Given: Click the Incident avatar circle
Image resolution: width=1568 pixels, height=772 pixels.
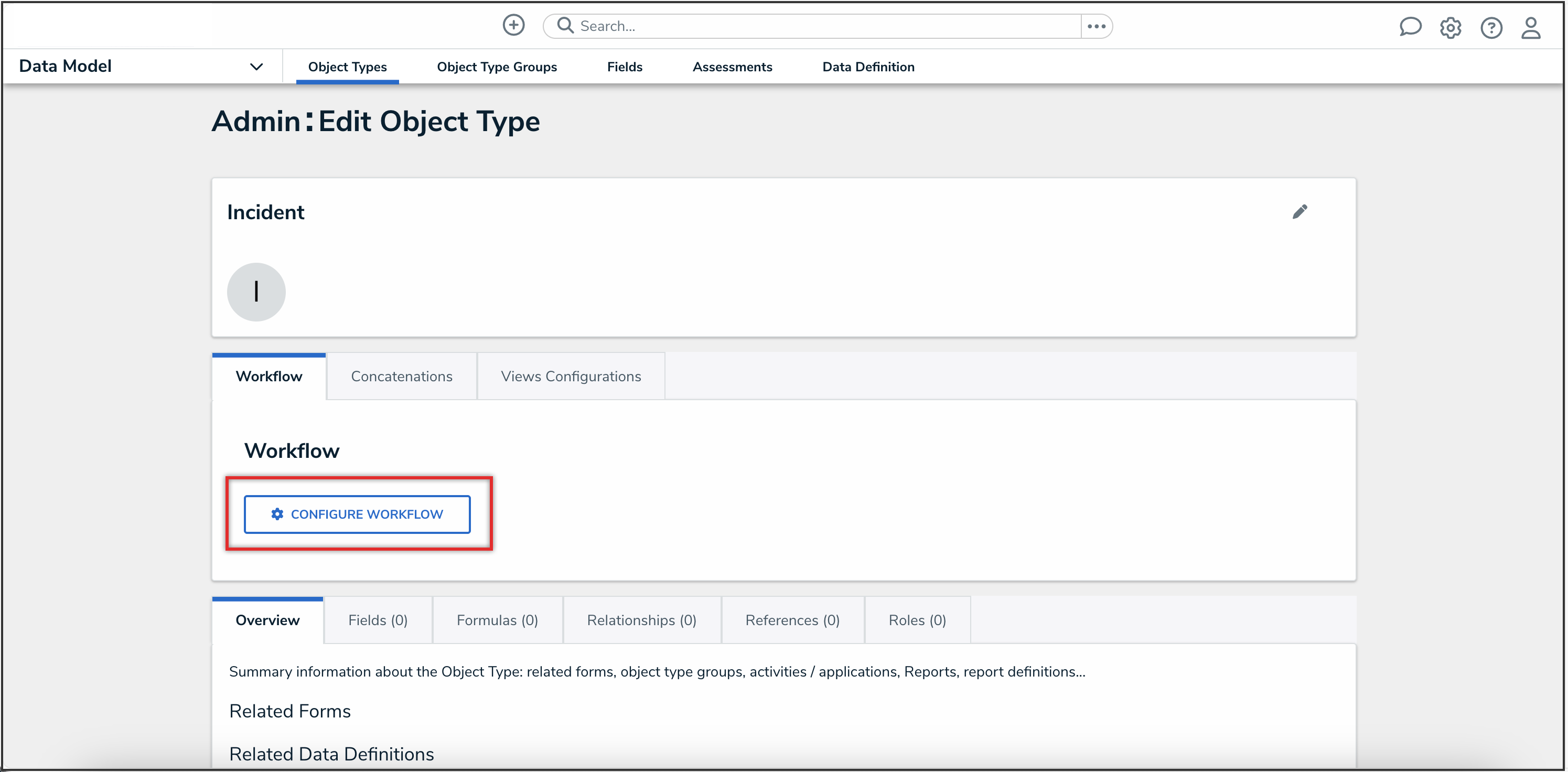Looking at the screenshot, I should click(256, 292).
